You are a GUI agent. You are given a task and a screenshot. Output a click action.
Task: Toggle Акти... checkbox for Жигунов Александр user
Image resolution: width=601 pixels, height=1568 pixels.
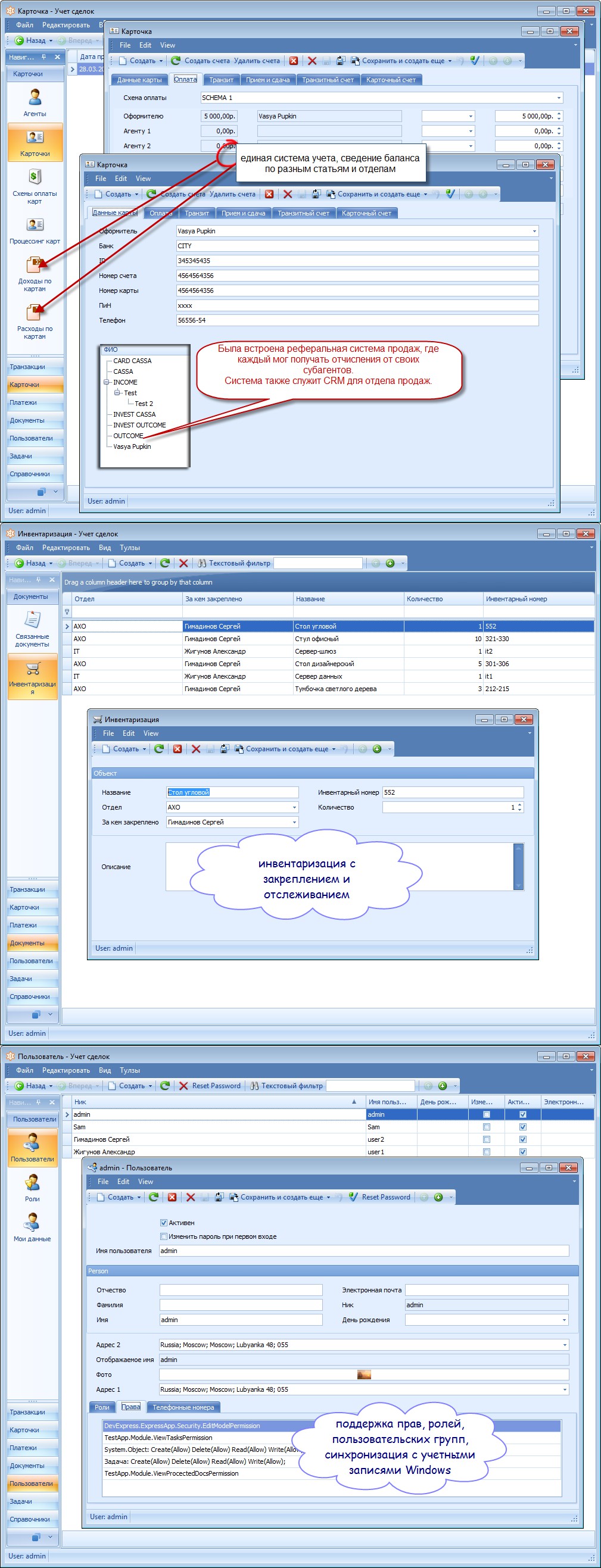coord(522,1152)
